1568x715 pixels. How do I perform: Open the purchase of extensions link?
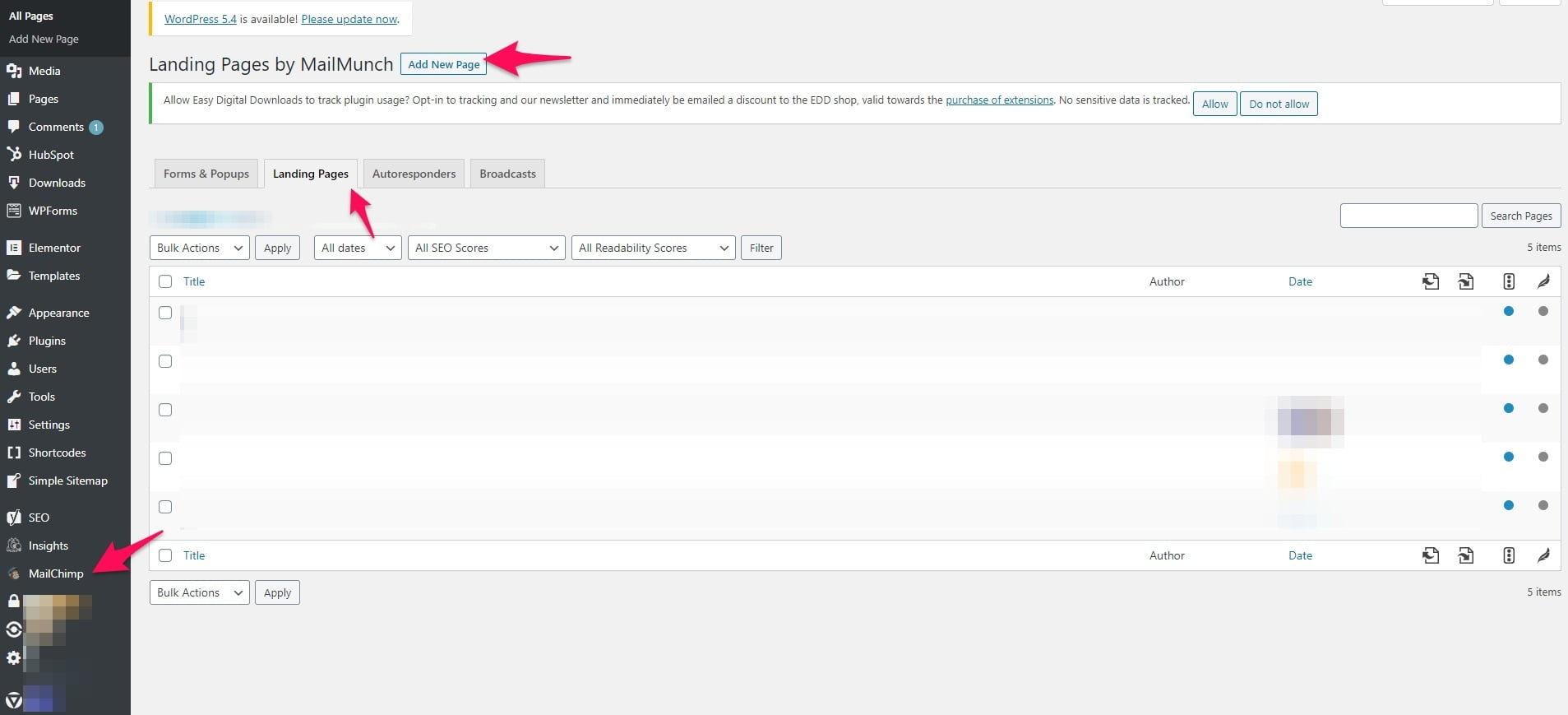[1000, 100]
